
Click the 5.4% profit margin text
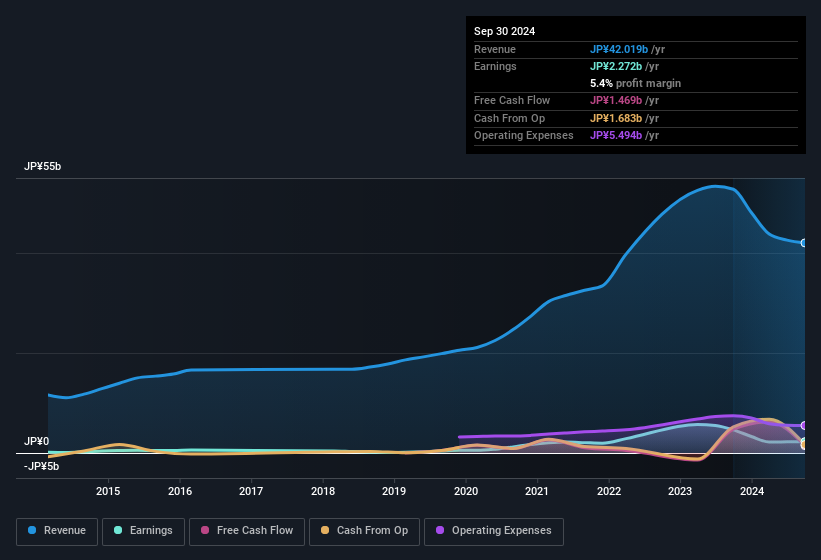pyautogui.click(x=635, y=83)
